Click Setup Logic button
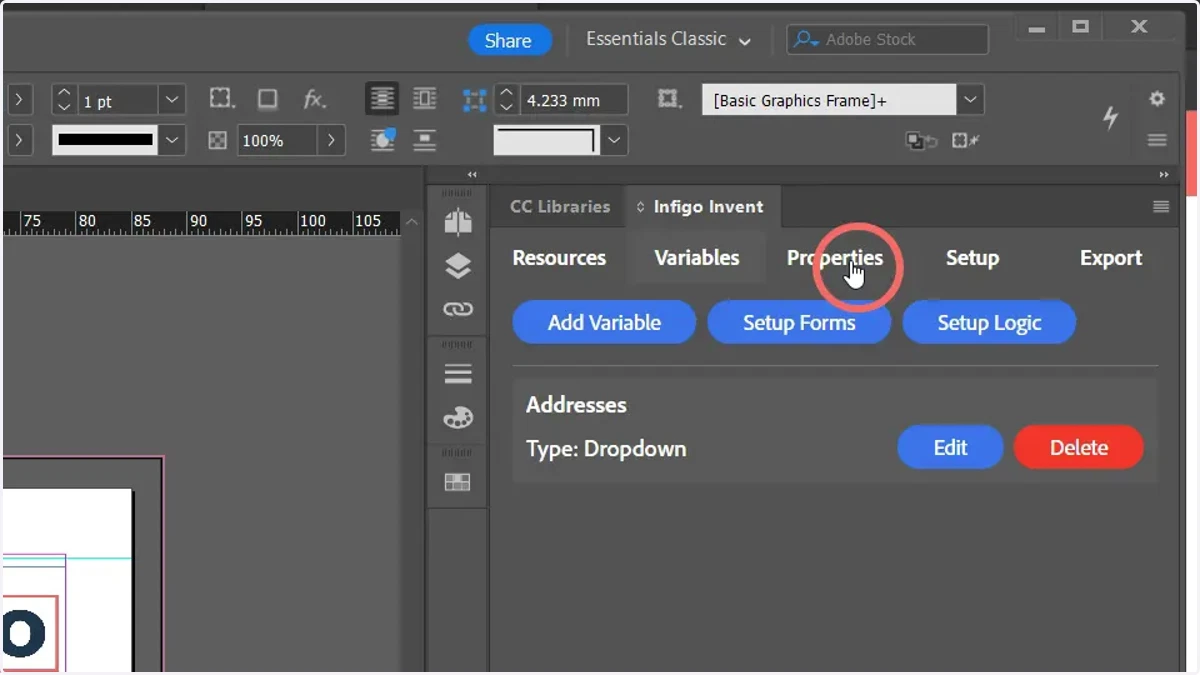1200x675 pixels. click(989, 323)
